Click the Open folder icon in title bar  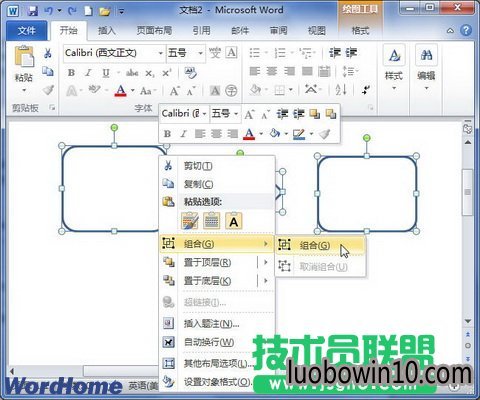click(105, 11)
